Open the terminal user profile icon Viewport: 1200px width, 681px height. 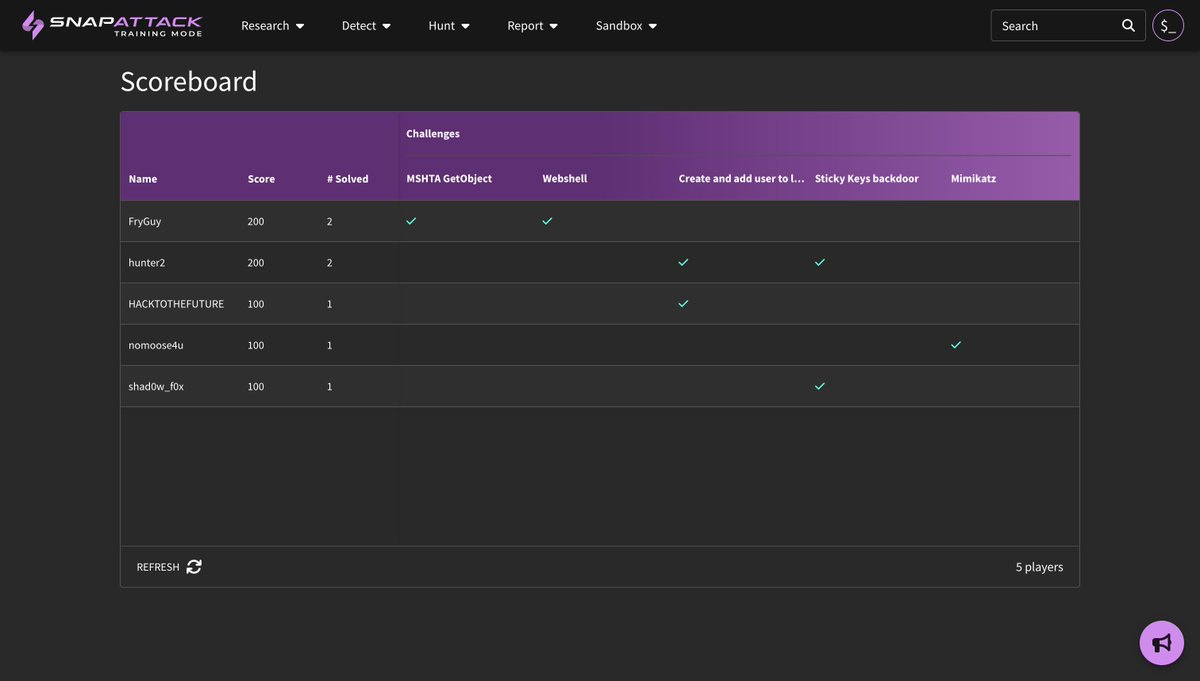(1168, 26)
